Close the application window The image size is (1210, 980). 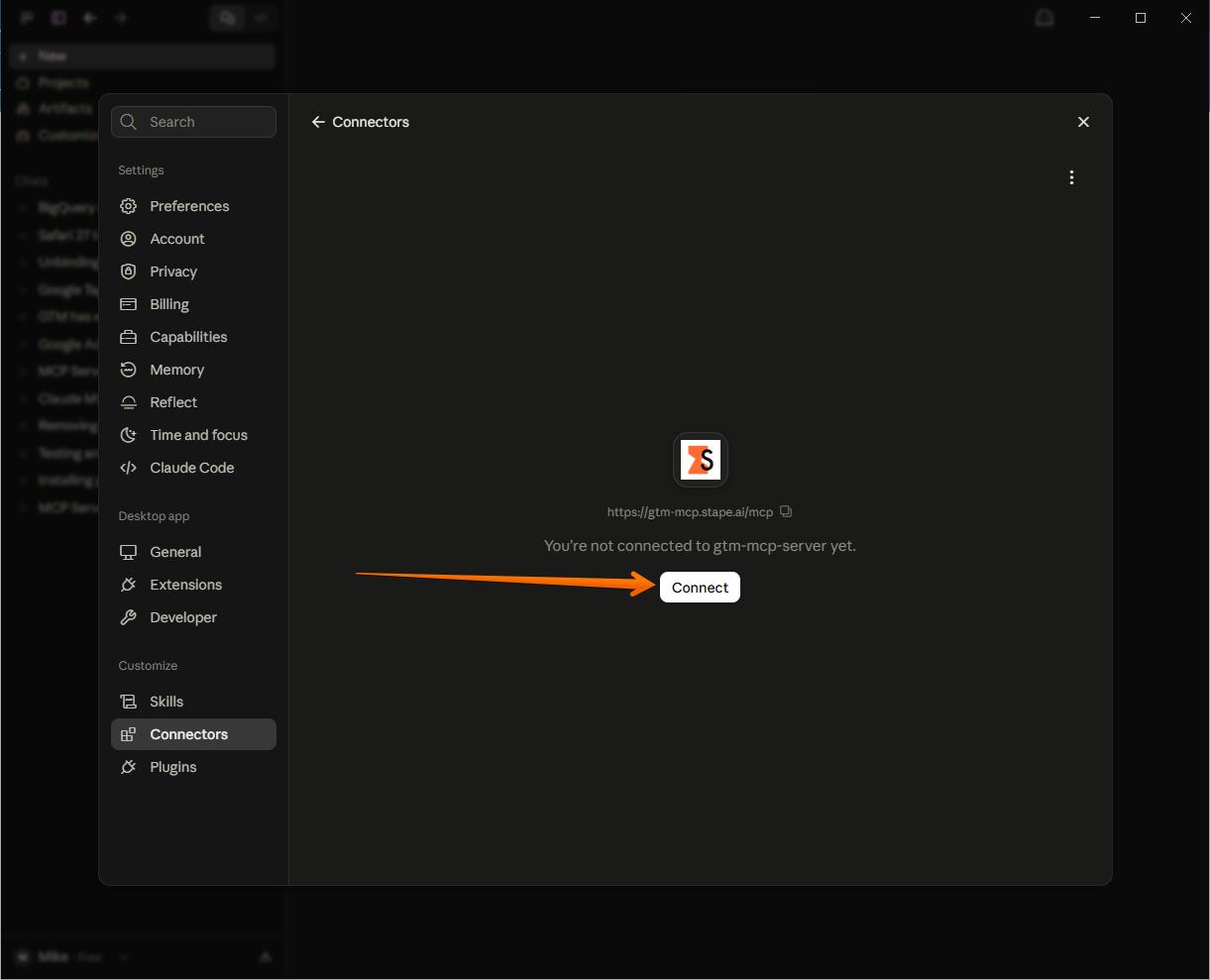1186,18
